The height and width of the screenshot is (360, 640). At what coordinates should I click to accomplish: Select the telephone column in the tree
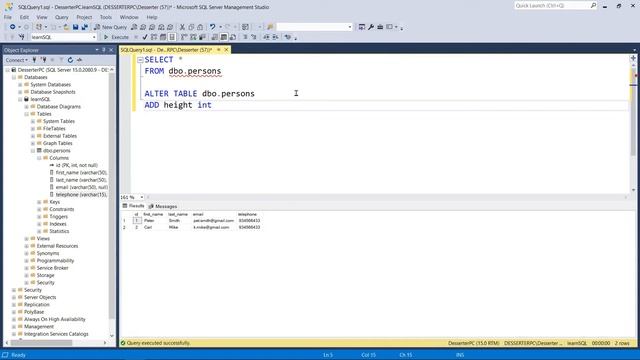(81, 195)
